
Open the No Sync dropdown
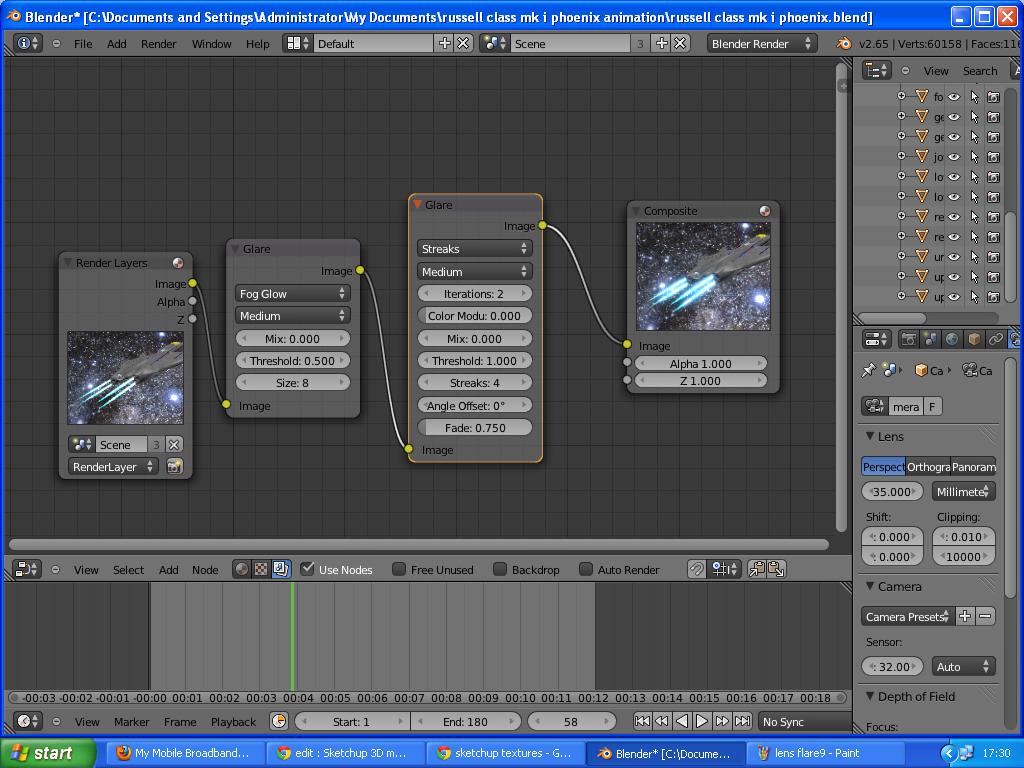pos(805,722)
